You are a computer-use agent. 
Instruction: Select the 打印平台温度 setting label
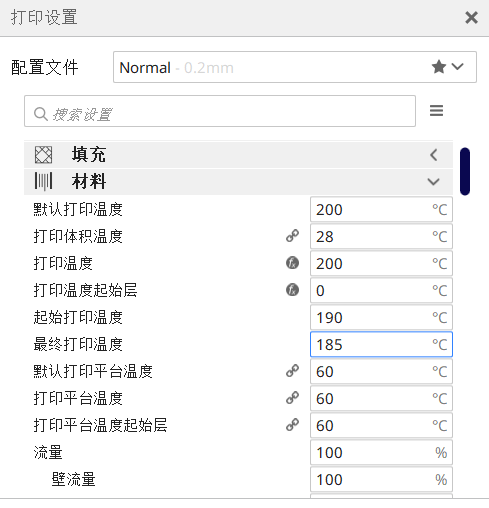[78, 399]
